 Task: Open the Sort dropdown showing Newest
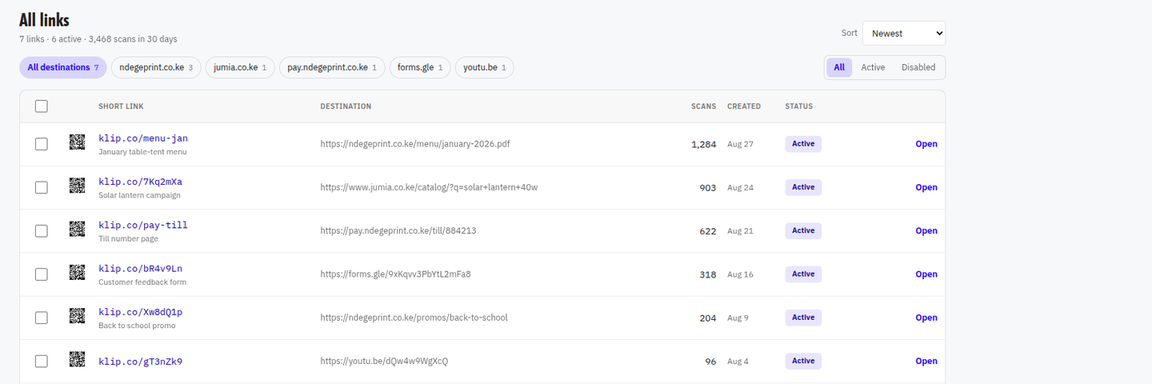(x=904, y=33)
